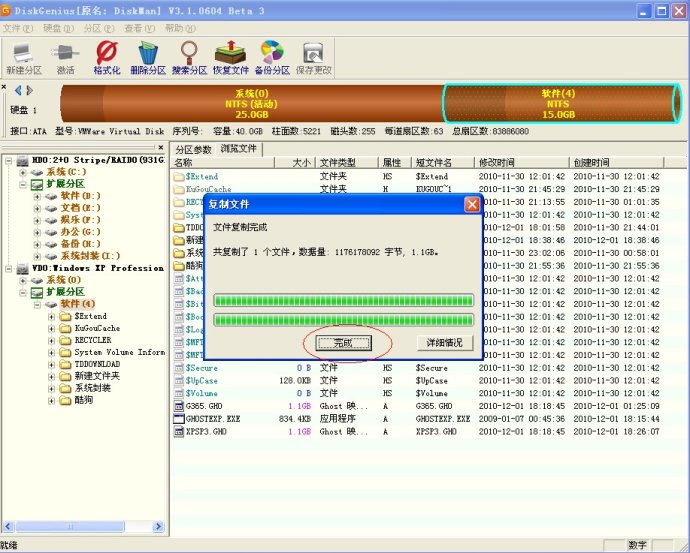Expand the 系统(C:) tree node
This screenshot has height=553, width=690.
[x=22, y=172]
